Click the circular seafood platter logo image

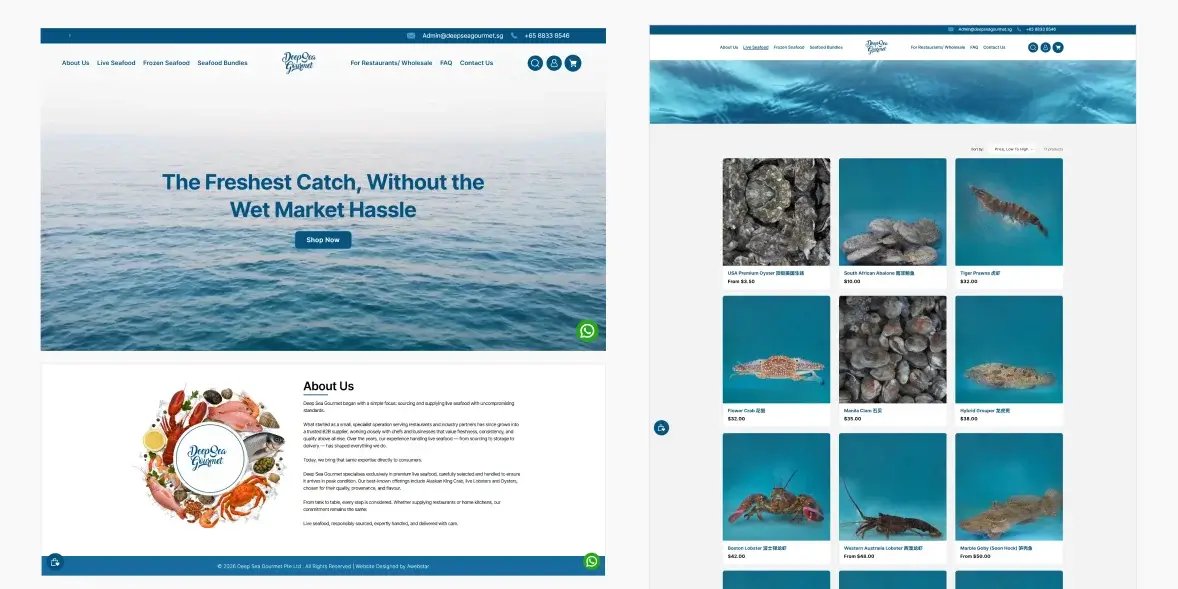[212, 458]
